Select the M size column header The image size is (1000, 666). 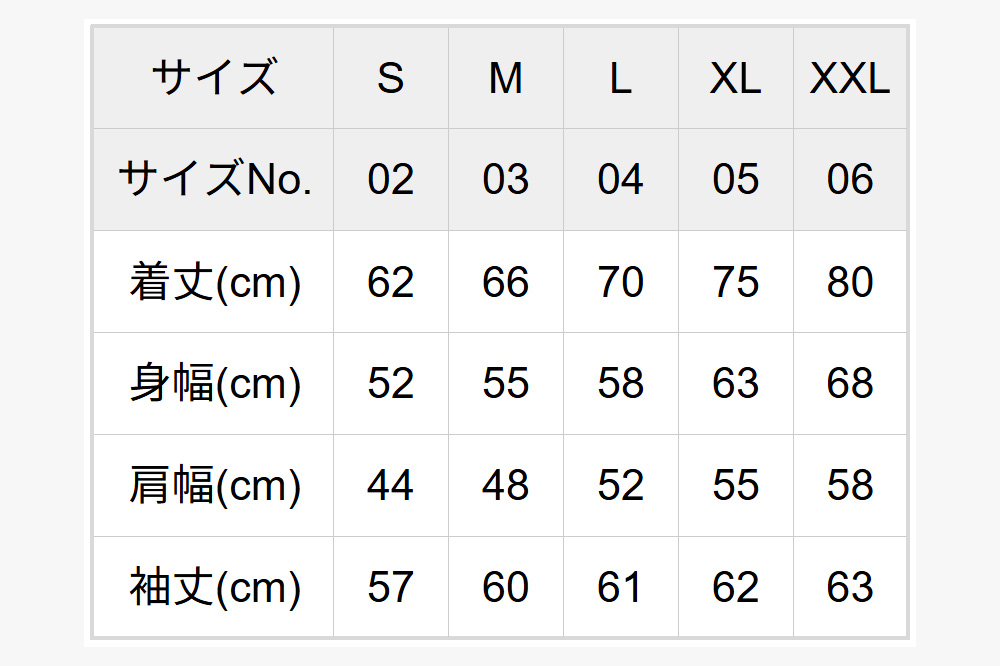pyautogui.click(x=506, y=78)
